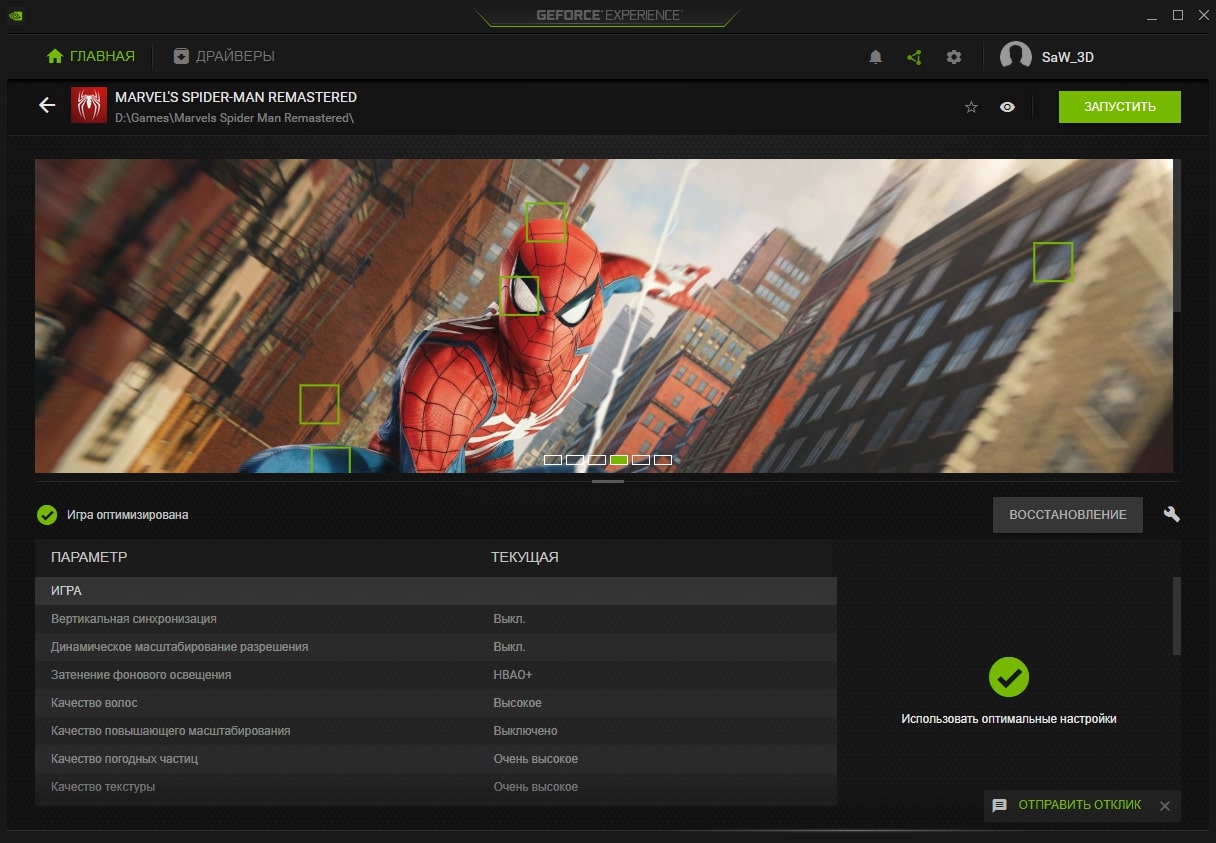This screenshot has height=843, width=1216.
Task: Click the Игра оптимизирована status text
Action: coord(127,515)
